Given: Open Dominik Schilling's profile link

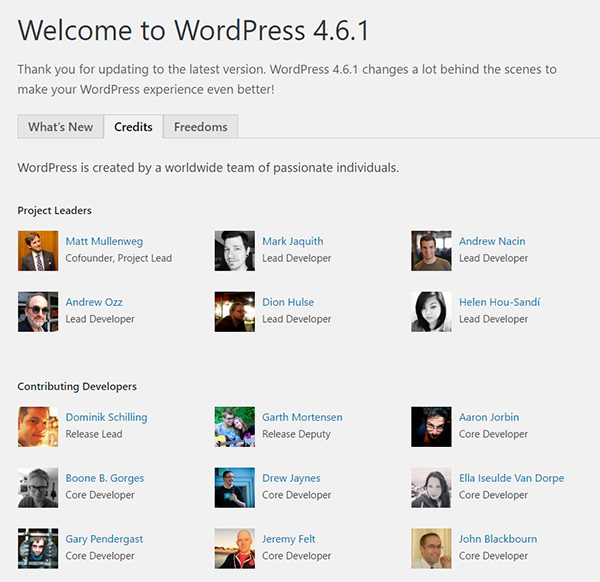Looking at the screenshot, I should coord(106,417).
